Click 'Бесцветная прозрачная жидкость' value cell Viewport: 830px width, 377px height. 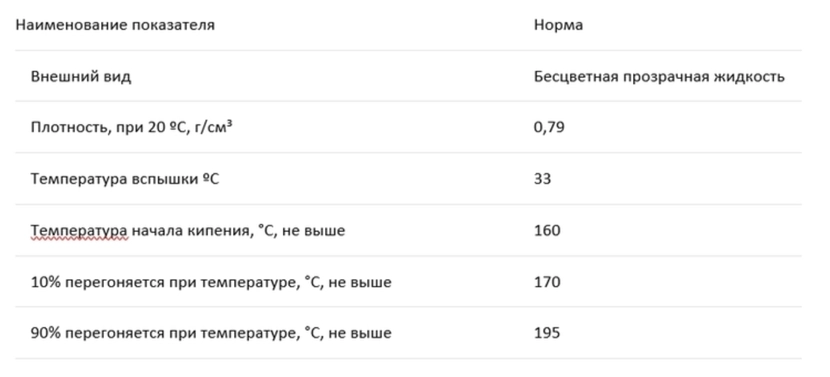point(659,76)
